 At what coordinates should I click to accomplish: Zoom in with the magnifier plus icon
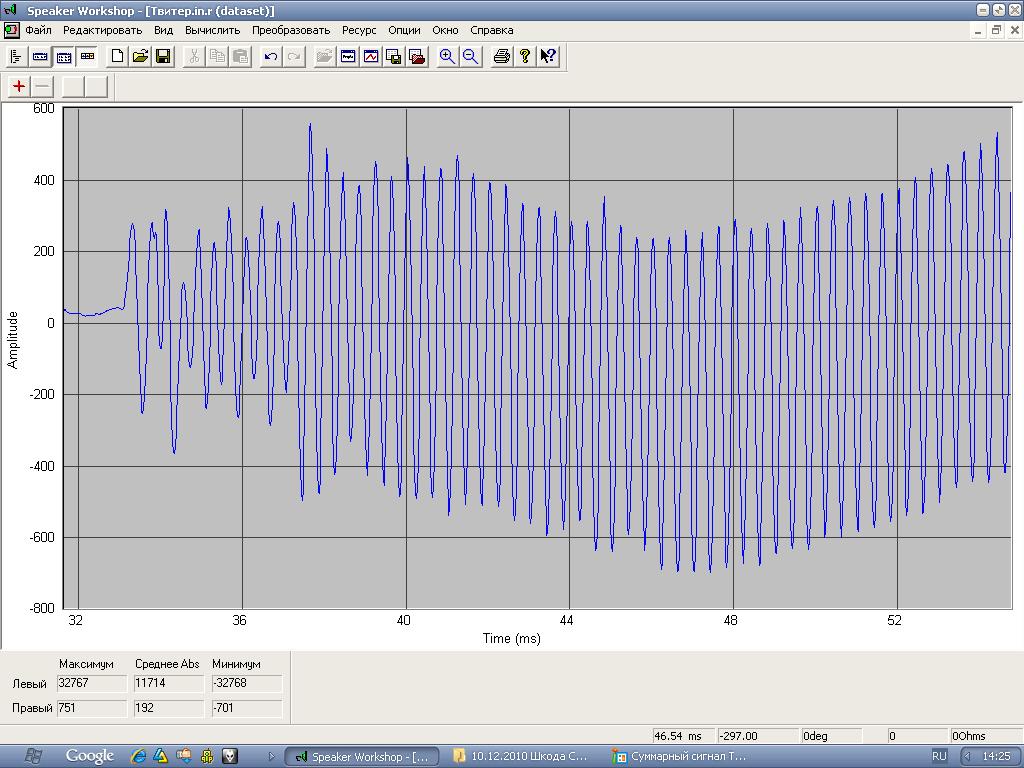coord(447,56)
